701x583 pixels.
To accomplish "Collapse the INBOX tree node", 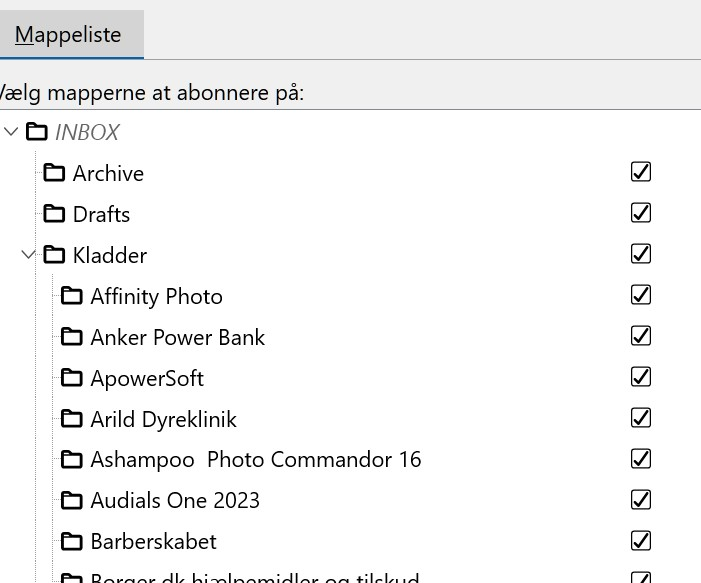I will point(11,132).
